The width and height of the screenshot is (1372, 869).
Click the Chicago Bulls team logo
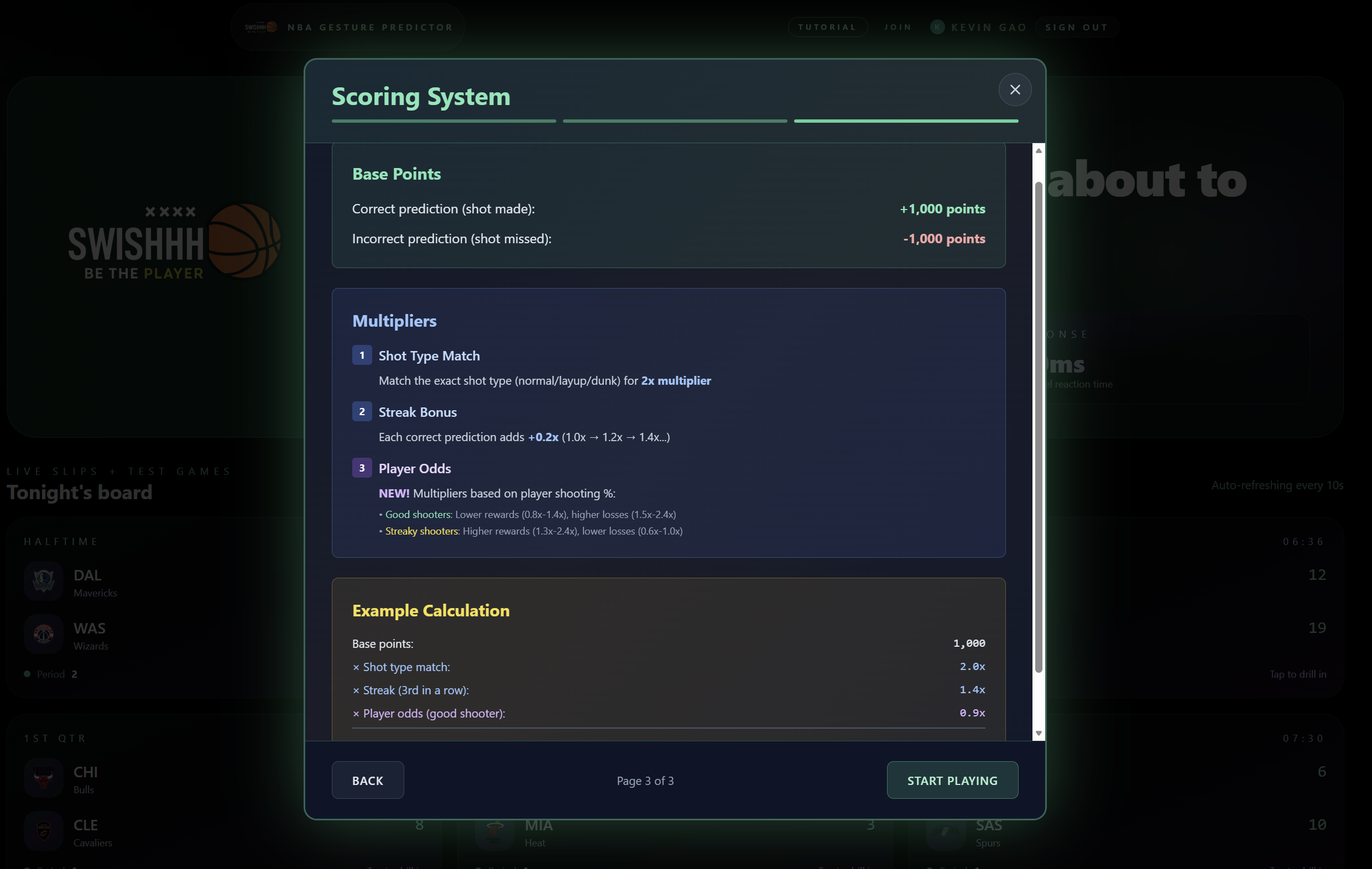pos(43,777)
